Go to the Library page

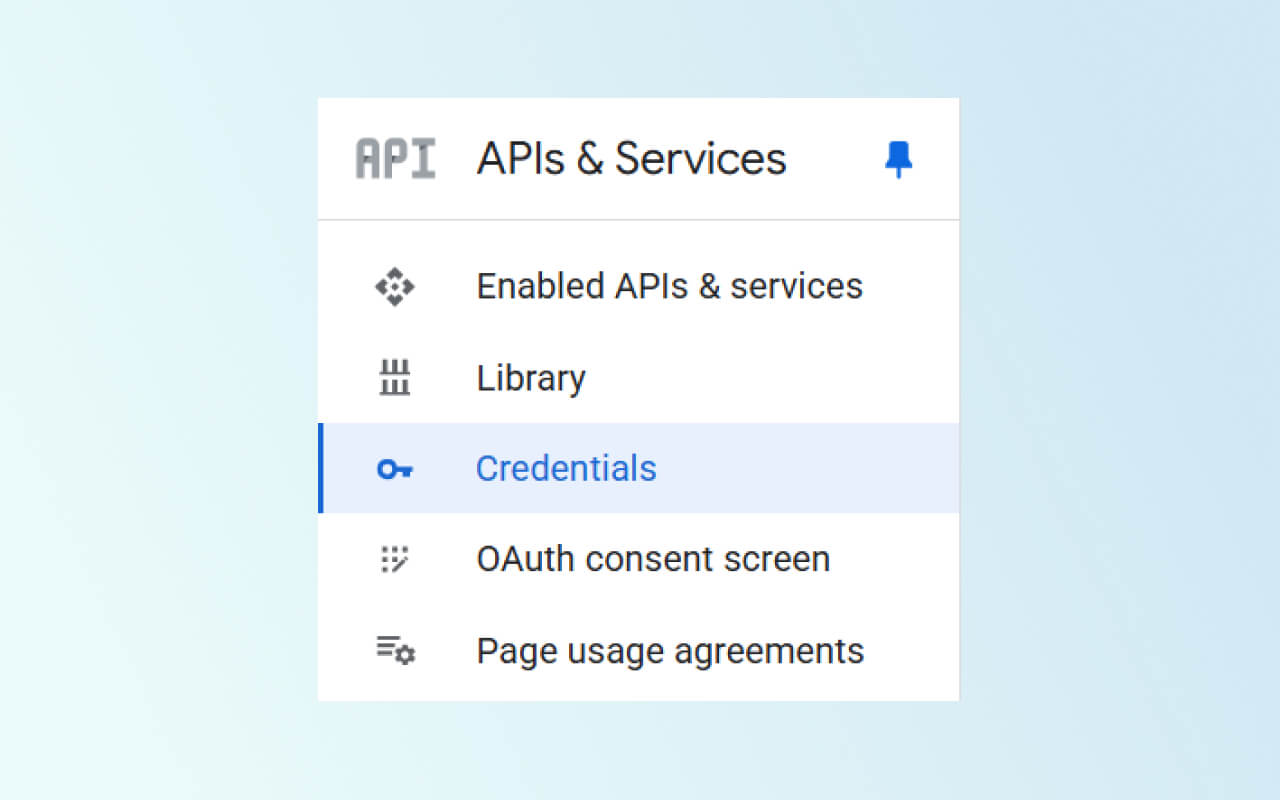pos(531,378)
